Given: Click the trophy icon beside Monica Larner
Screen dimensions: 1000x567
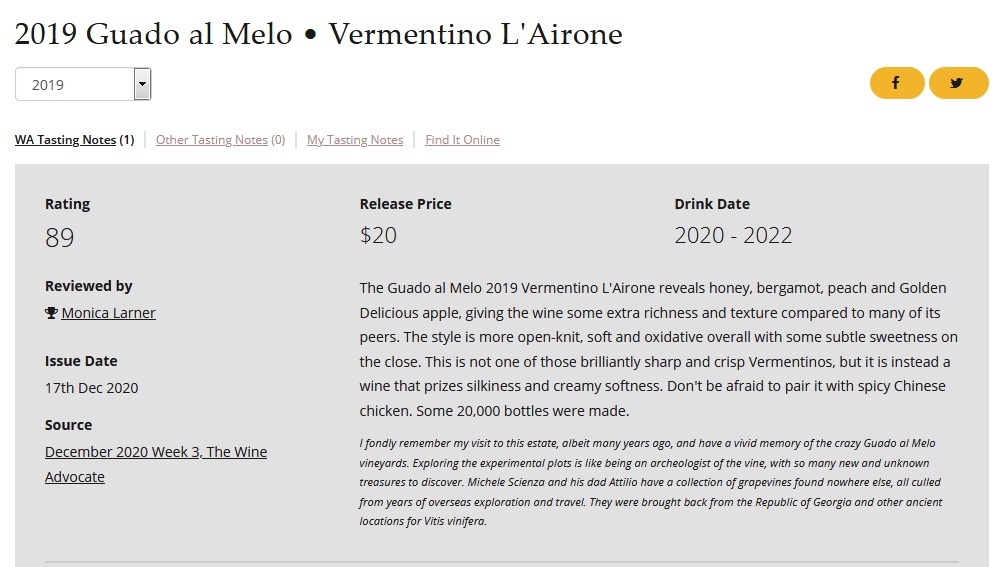Looking at the screenshot, I should (x=52, y=313).
